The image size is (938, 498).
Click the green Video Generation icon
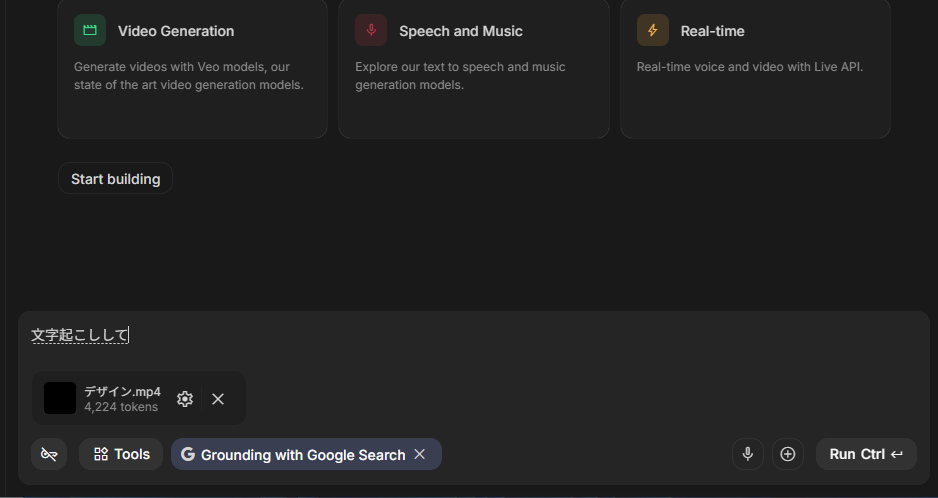pyautogui.click(x=90, y=30)
